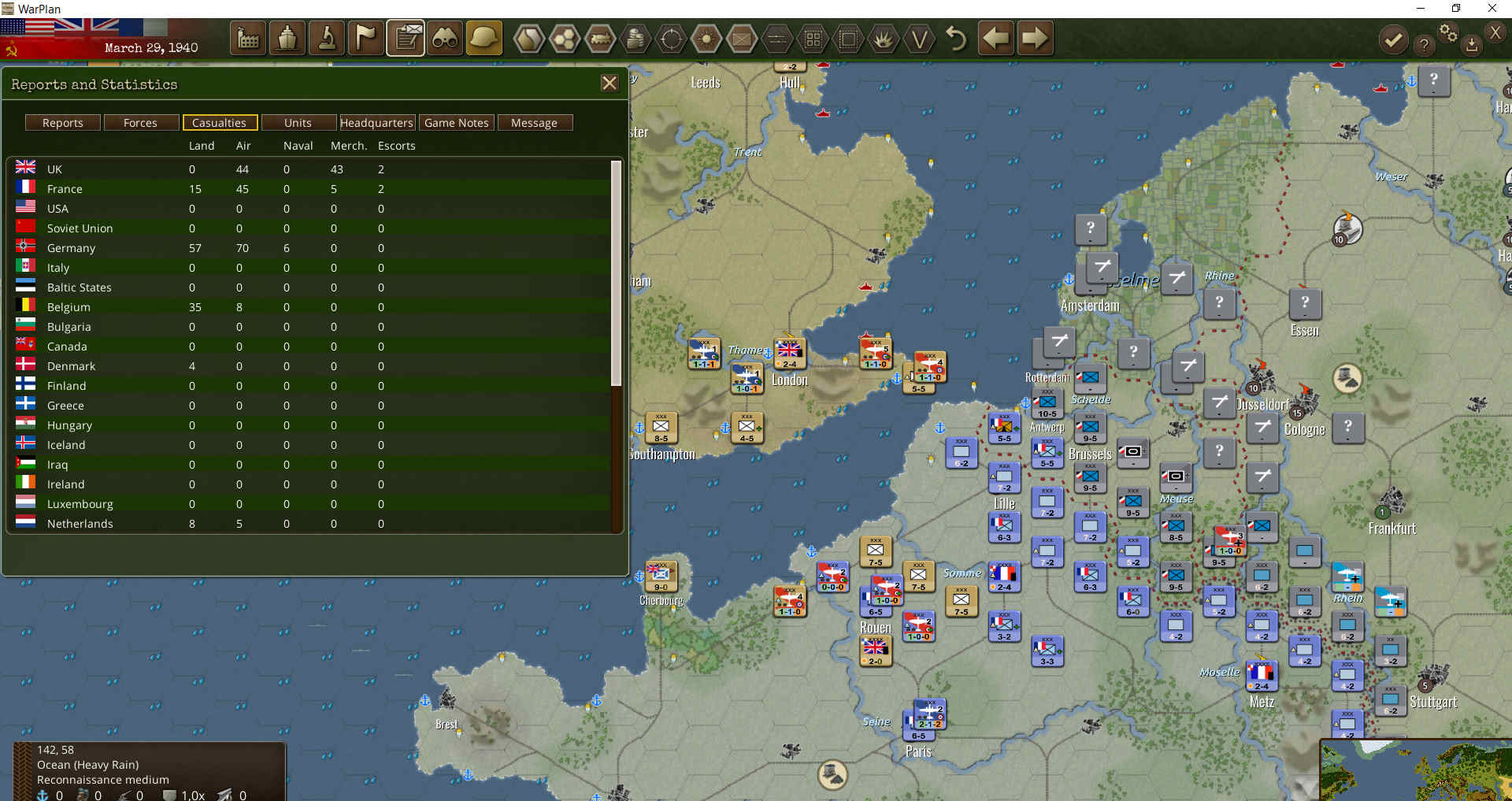Click the Escorts column header

tap(396, 146)
